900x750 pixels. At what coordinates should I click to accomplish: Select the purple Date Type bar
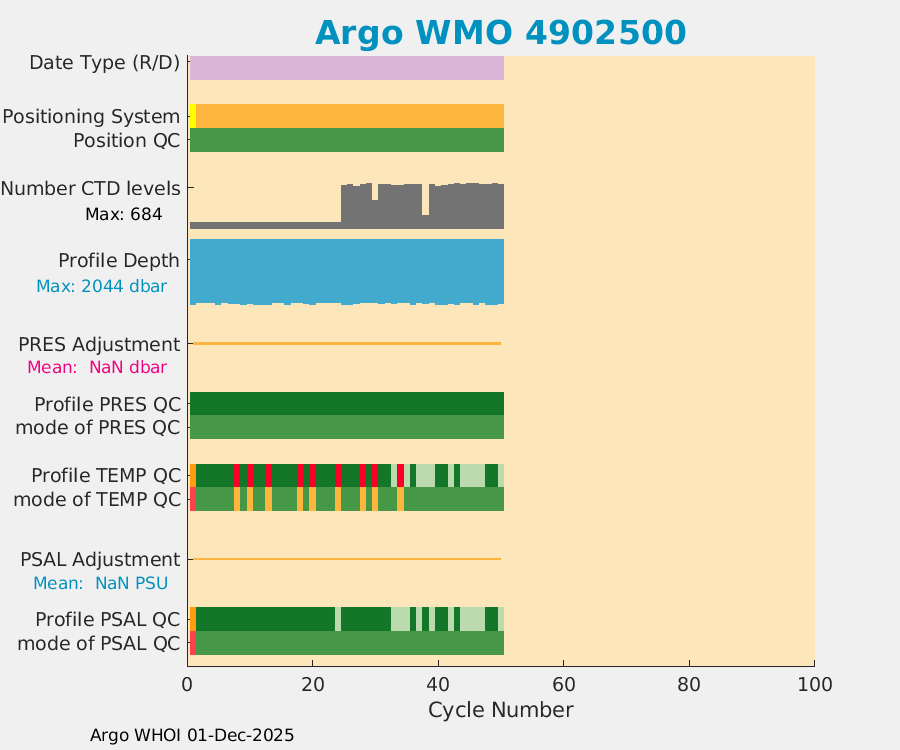[346, 67]
